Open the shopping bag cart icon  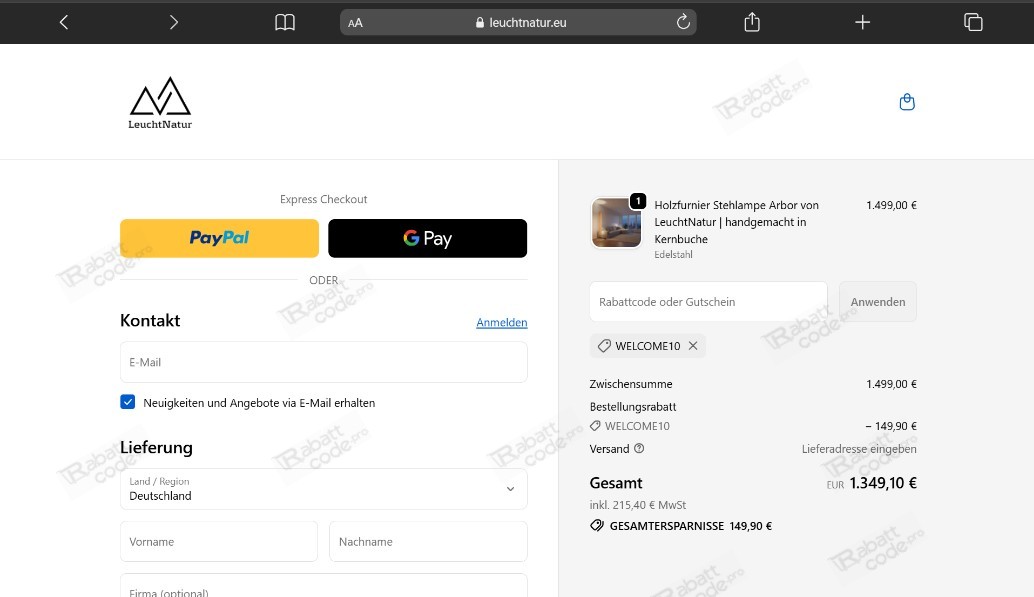click(906, 101)
